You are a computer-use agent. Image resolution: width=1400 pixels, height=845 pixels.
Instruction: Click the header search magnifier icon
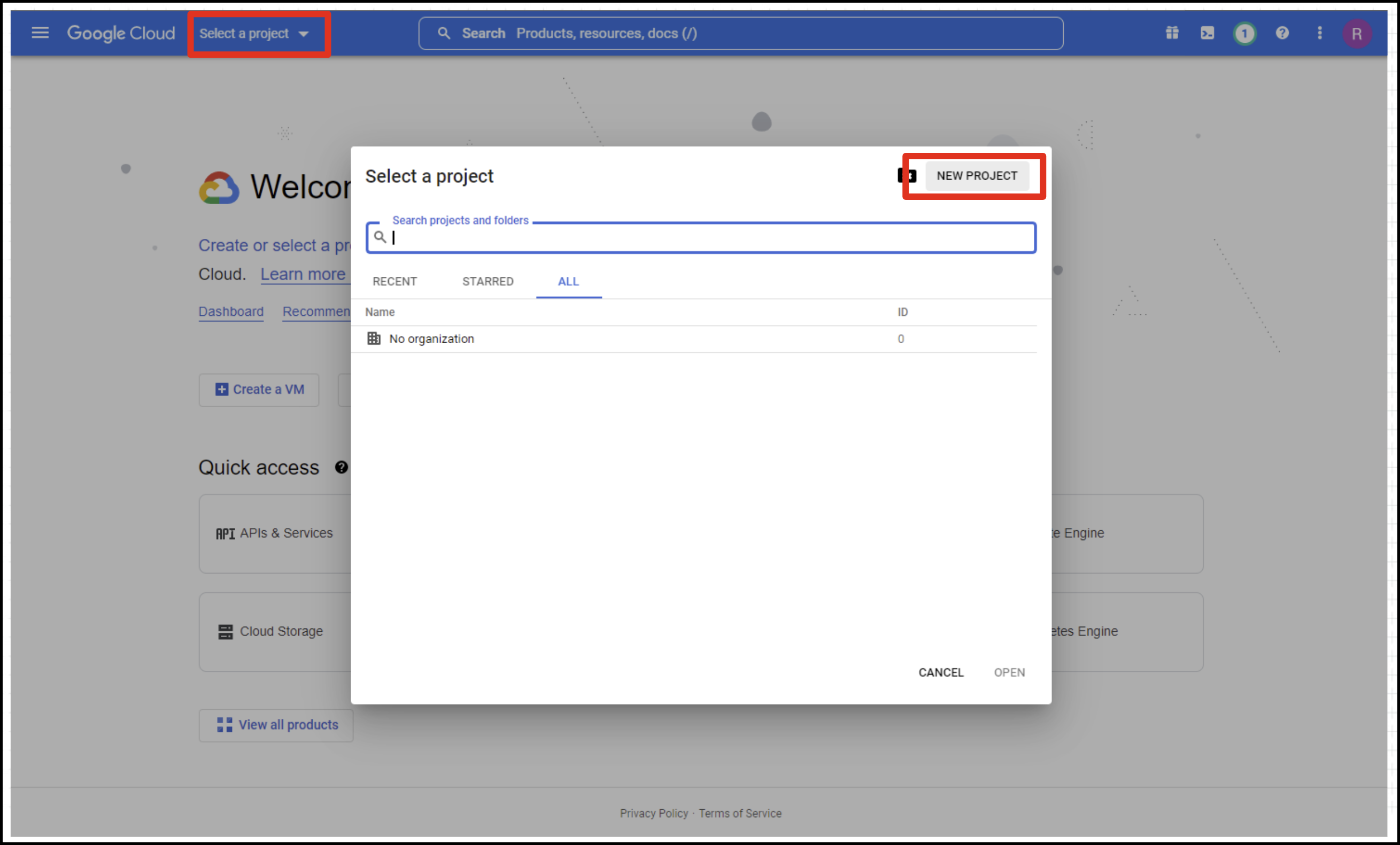tap(444, 34)
